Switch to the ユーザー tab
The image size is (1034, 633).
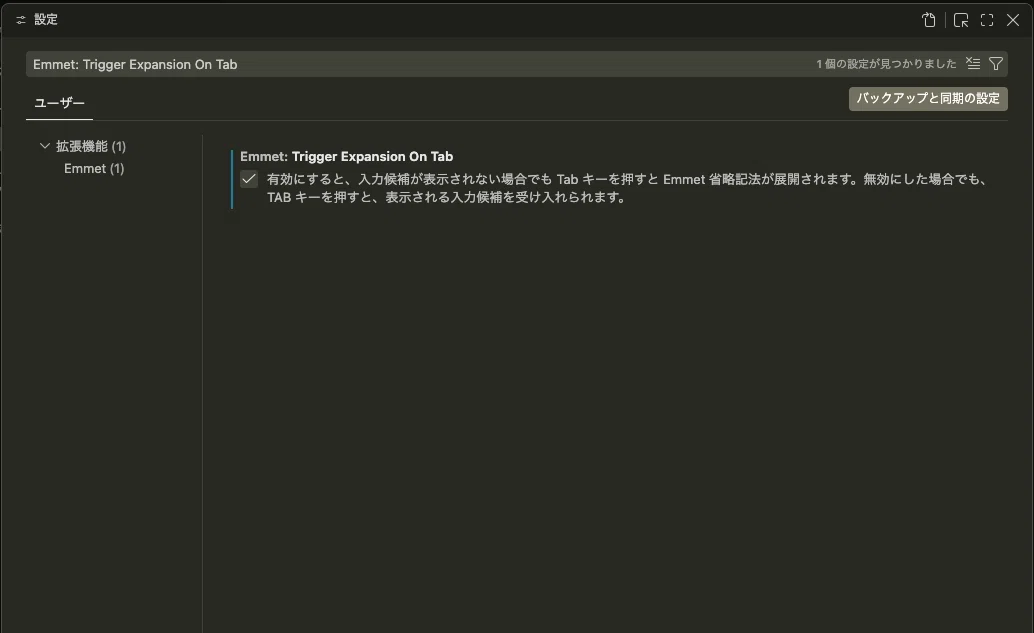[59, 103]
